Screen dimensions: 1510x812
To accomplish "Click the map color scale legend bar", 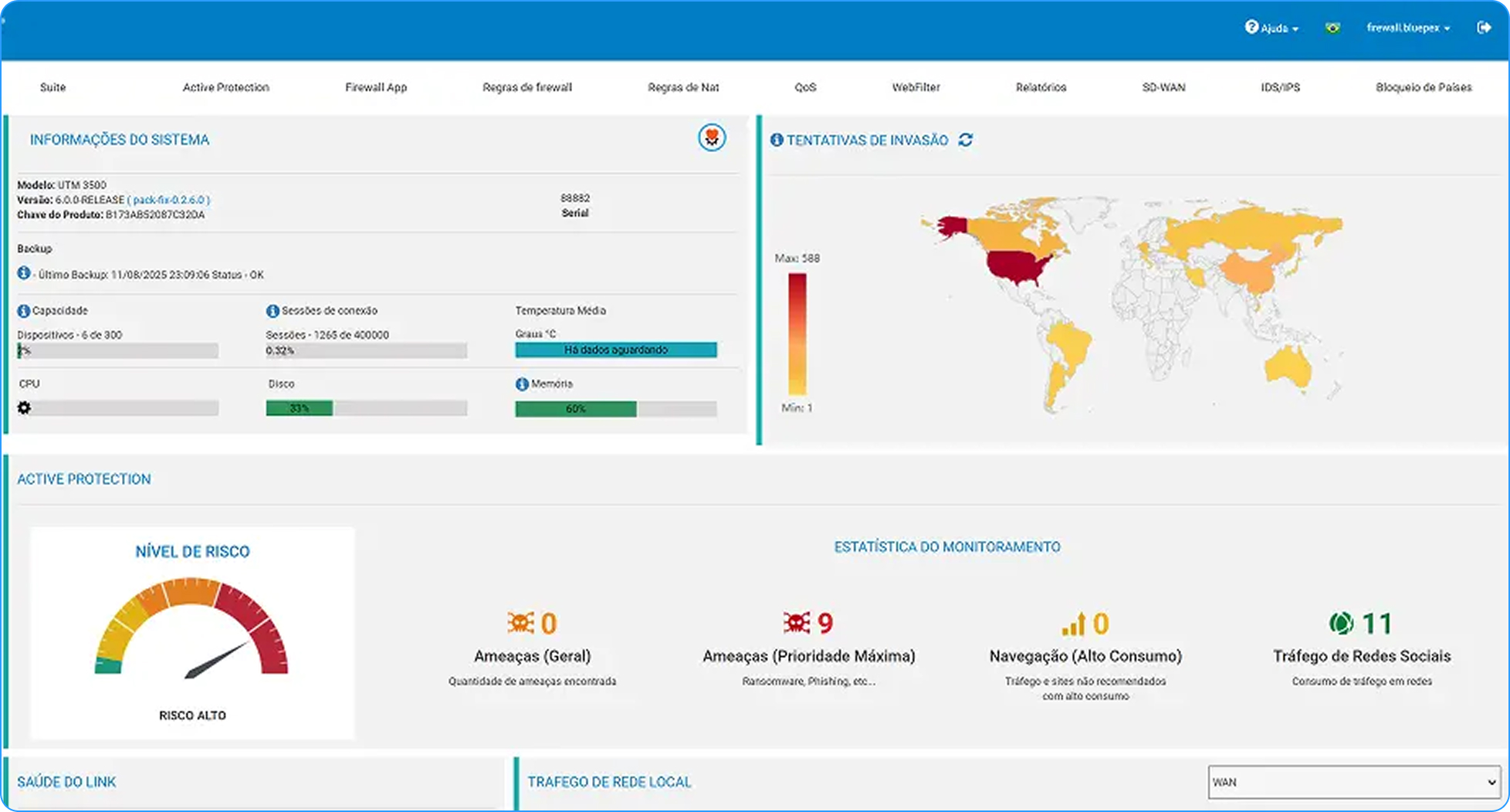I will (797, 334).
